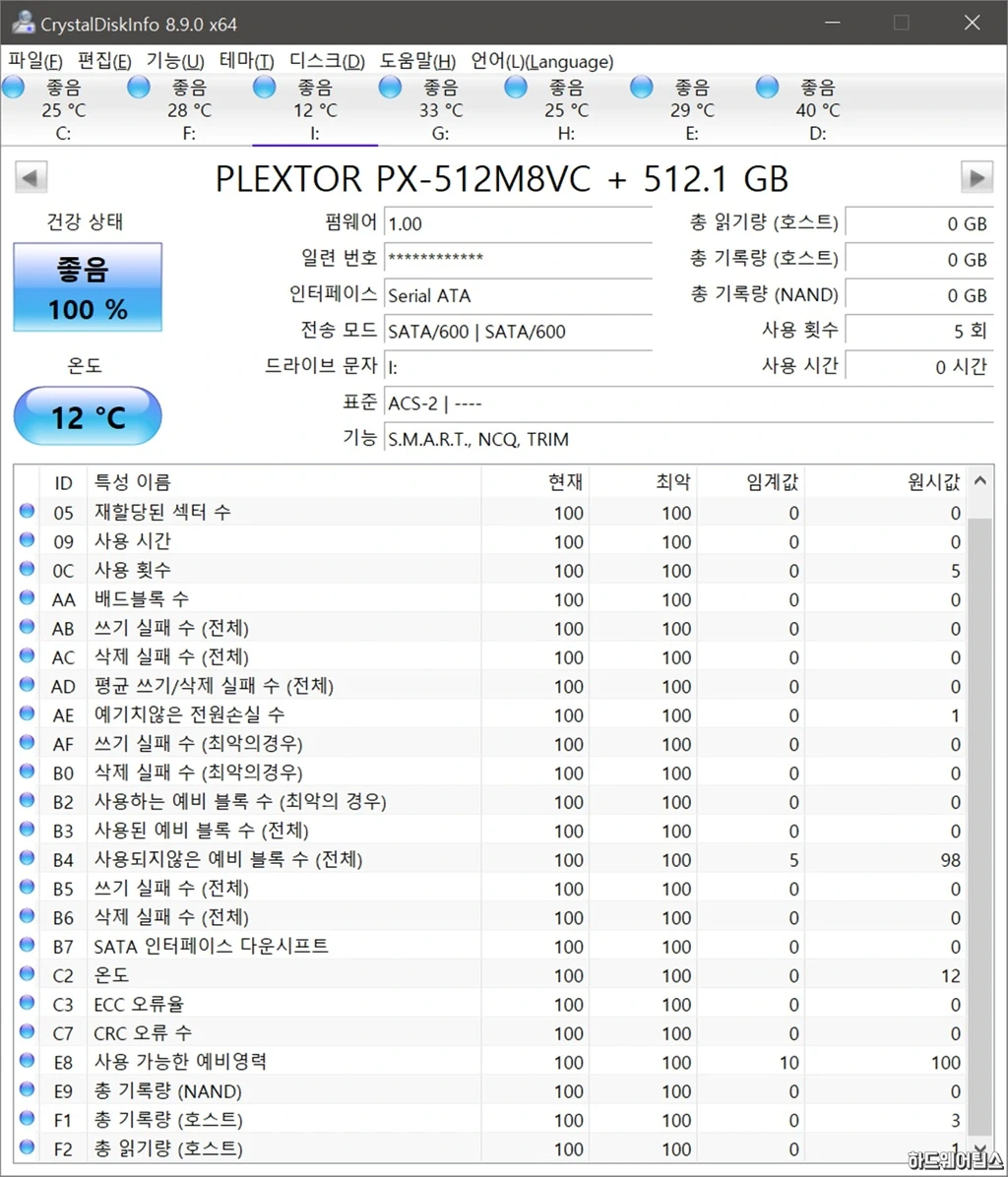Select the SATA 인터페이스 다운시프트 row
This screenshot has height=1177, width=1008.
[491, 946]
